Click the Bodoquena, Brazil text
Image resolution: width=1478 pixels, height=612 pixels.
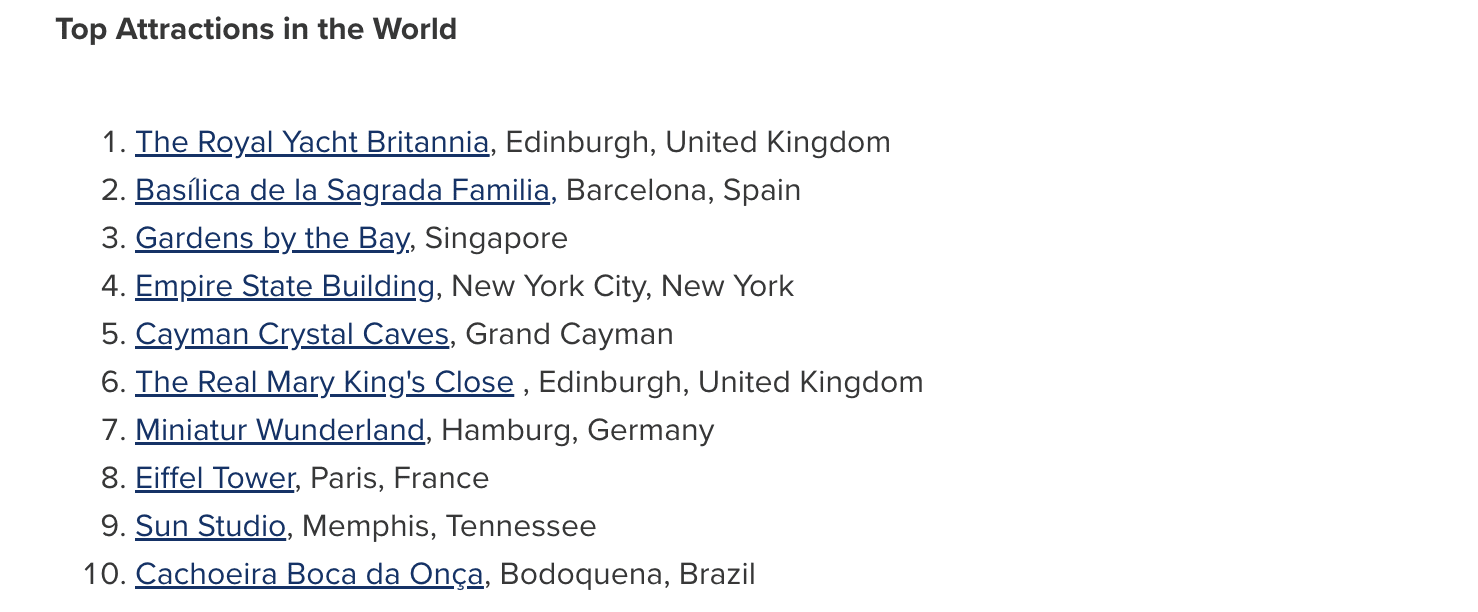pyautogui.click(x=628, y=575)
